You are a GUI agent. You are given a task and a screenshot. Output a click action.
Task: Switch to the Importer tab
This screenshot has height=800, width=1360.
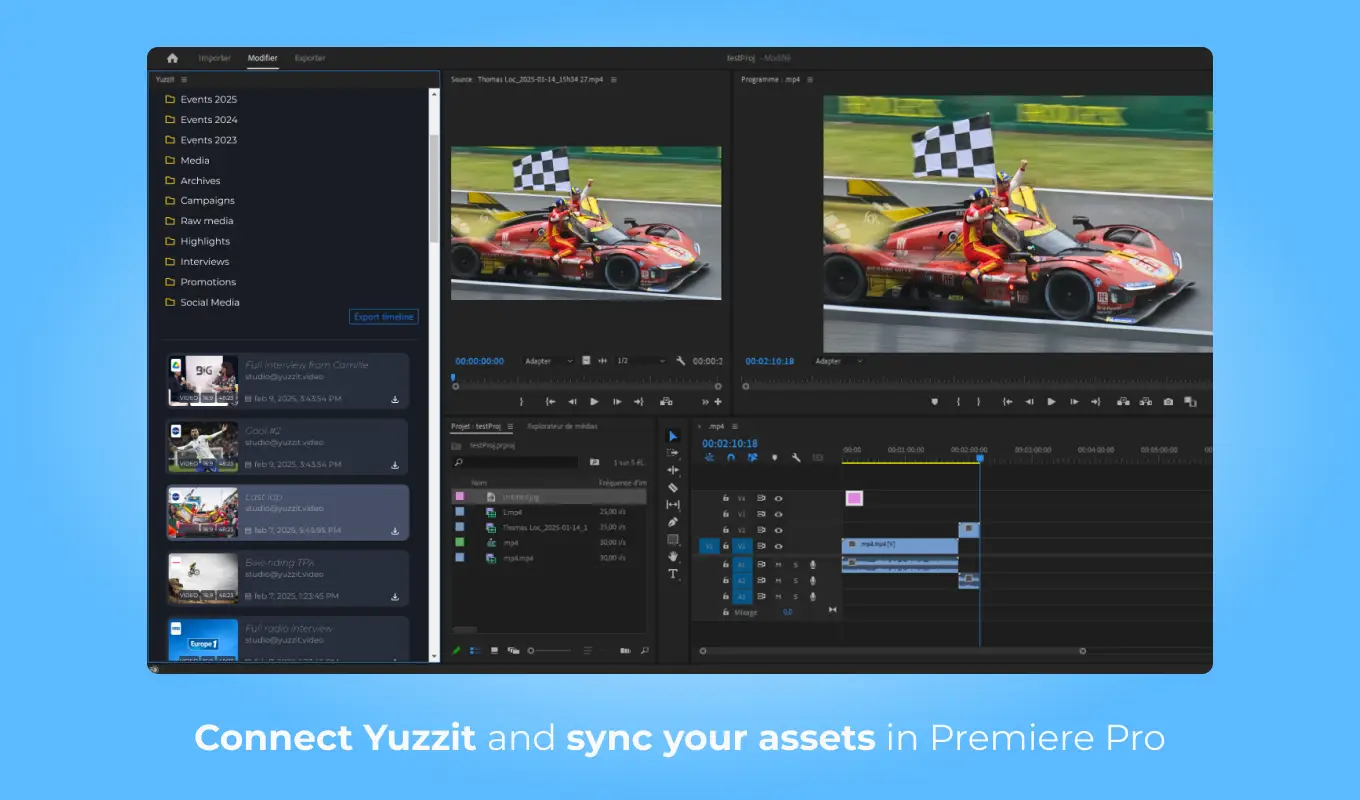pos(215,58)
